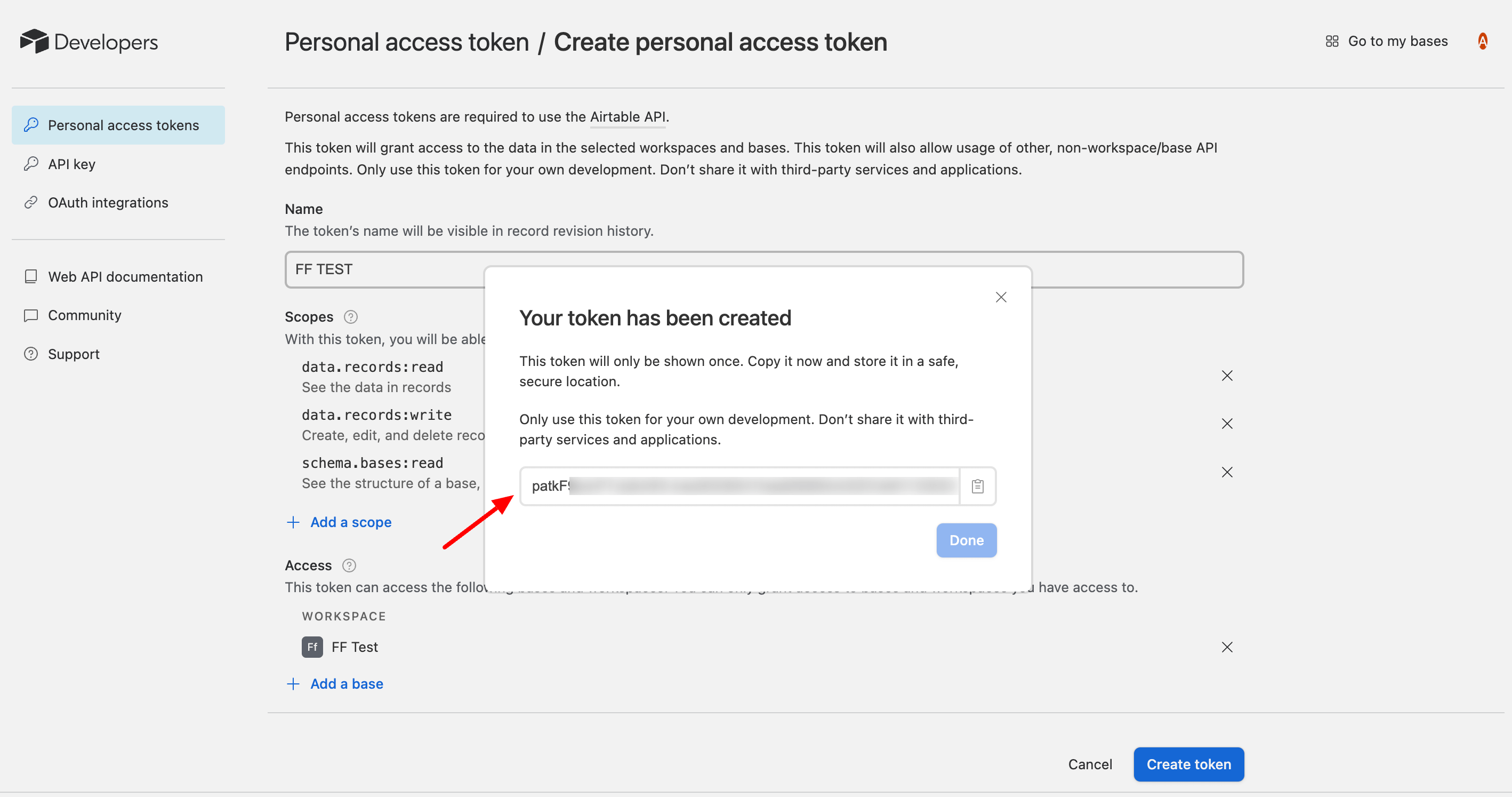Close the token created dialog

point(1001,297)
